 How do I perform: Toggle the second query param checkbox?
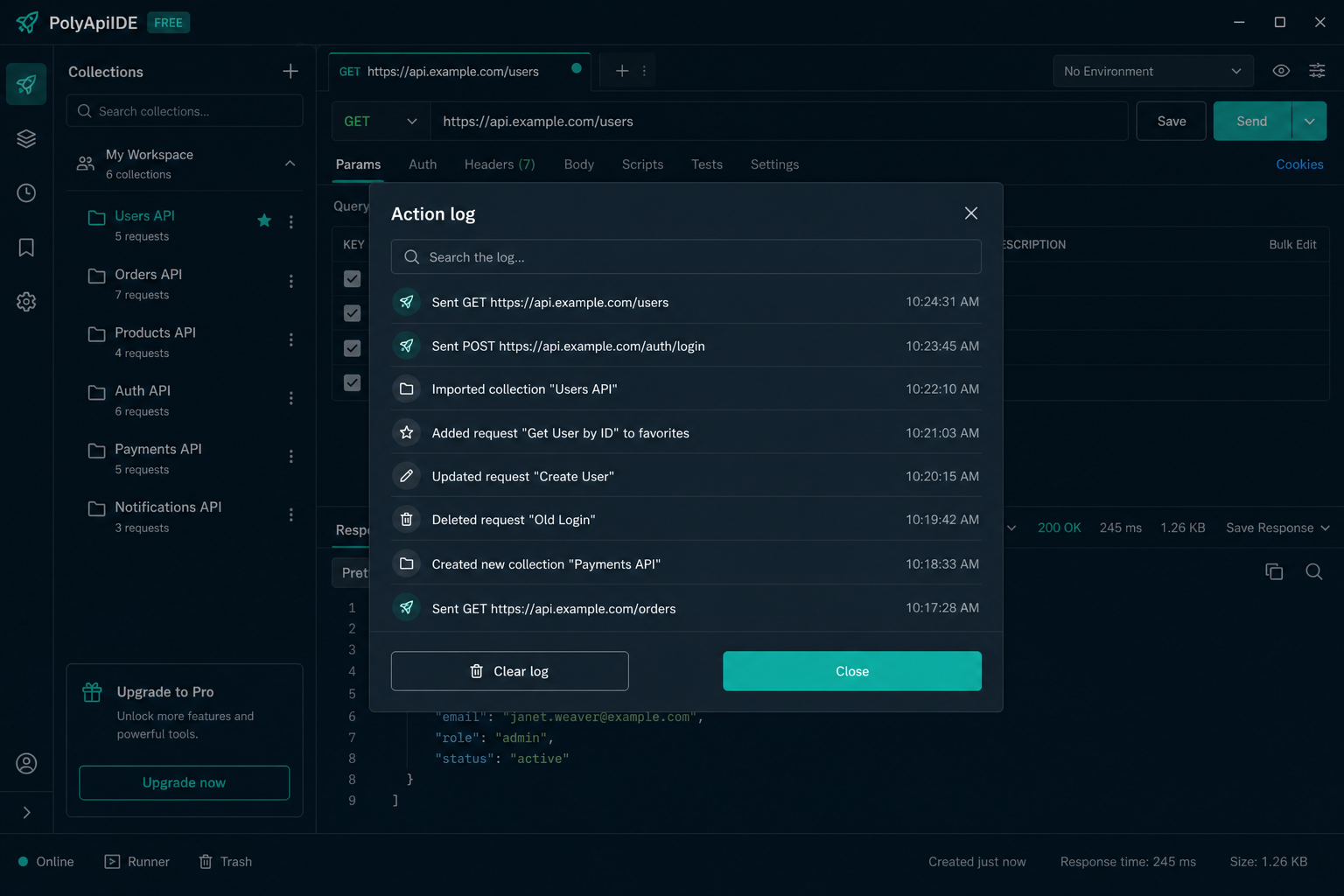click(352, 313)
